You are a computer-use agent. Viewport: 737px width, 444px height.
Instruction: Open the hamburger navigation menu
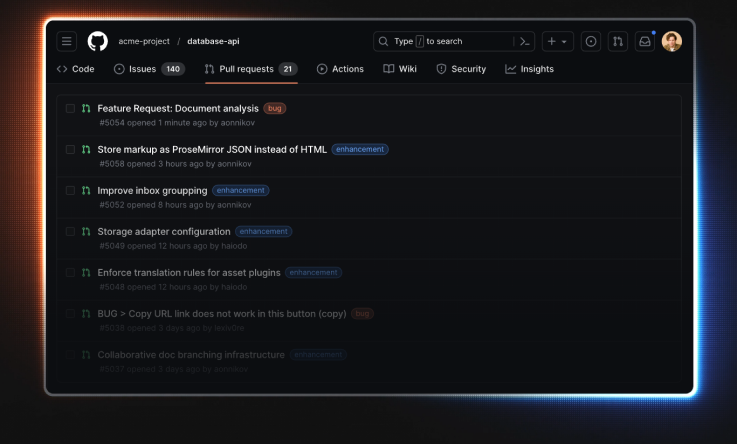coord(67,41)
